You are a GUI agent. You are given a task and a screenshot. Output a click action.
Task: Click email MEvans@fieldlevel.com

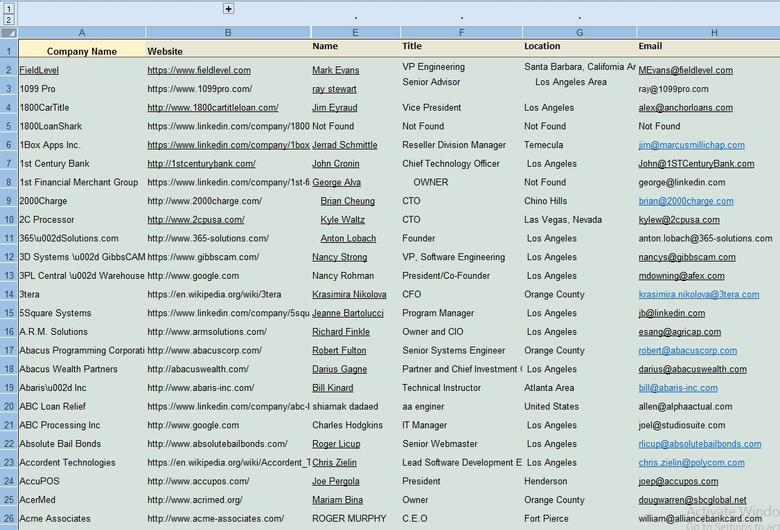coord(685,70)
